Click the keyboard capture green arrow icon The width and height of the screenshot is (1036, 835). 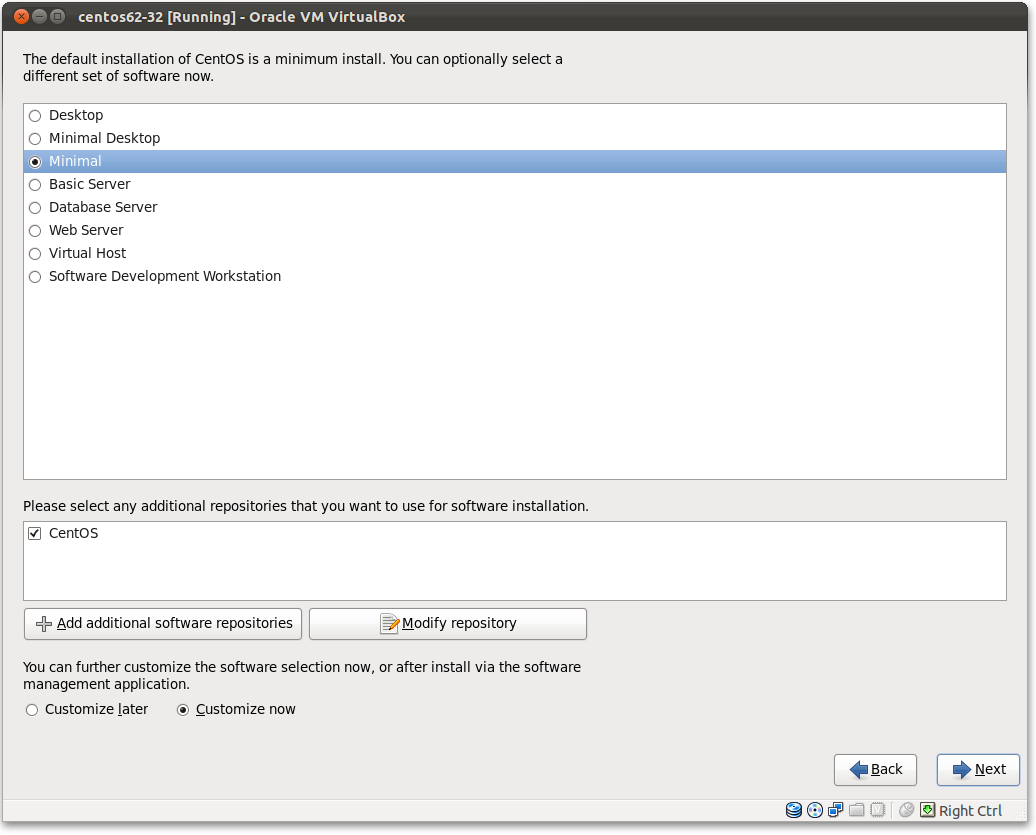(x=928, y=810)
